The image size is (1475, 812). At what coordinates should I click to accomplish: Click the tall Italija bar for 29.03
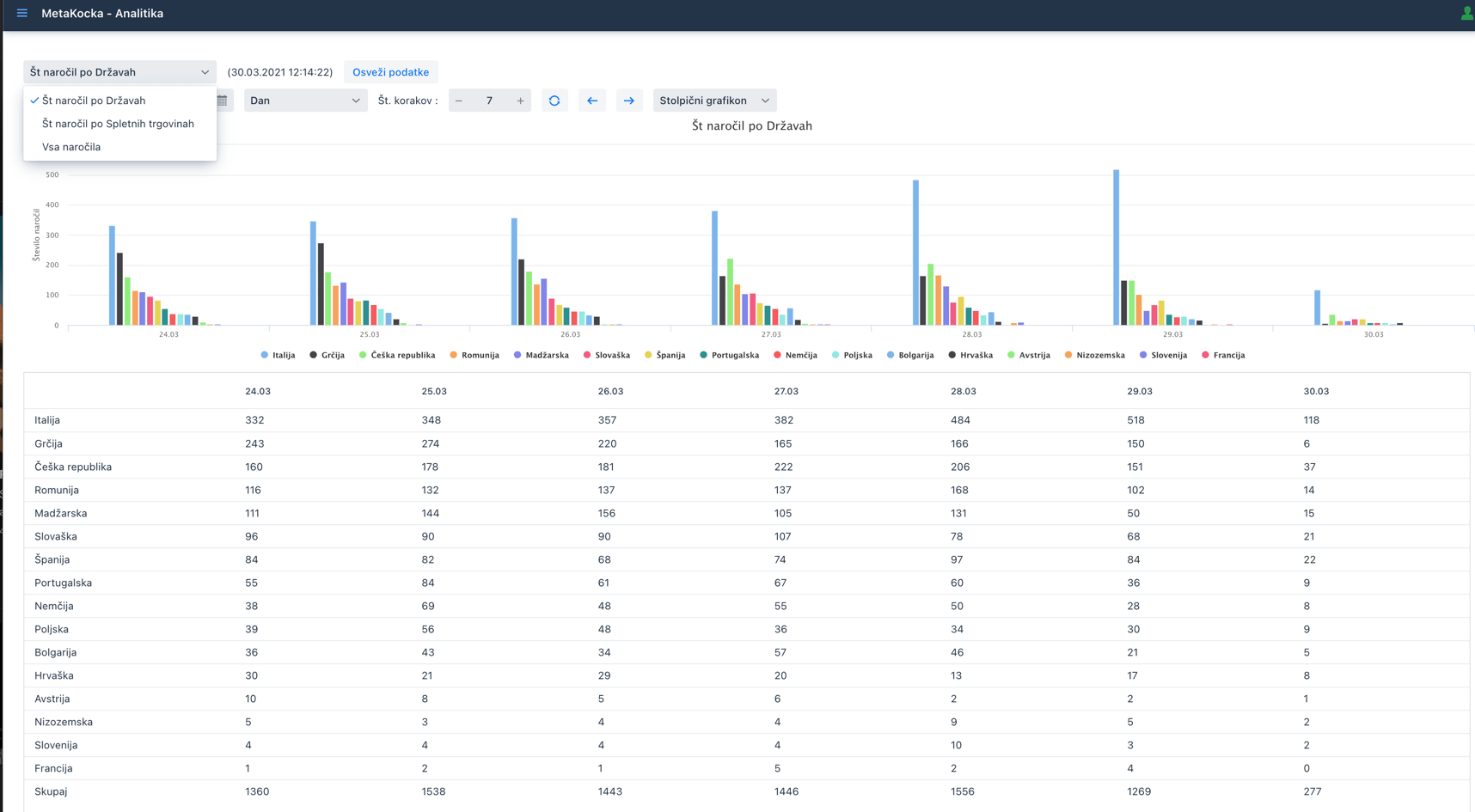(1117, 247)
